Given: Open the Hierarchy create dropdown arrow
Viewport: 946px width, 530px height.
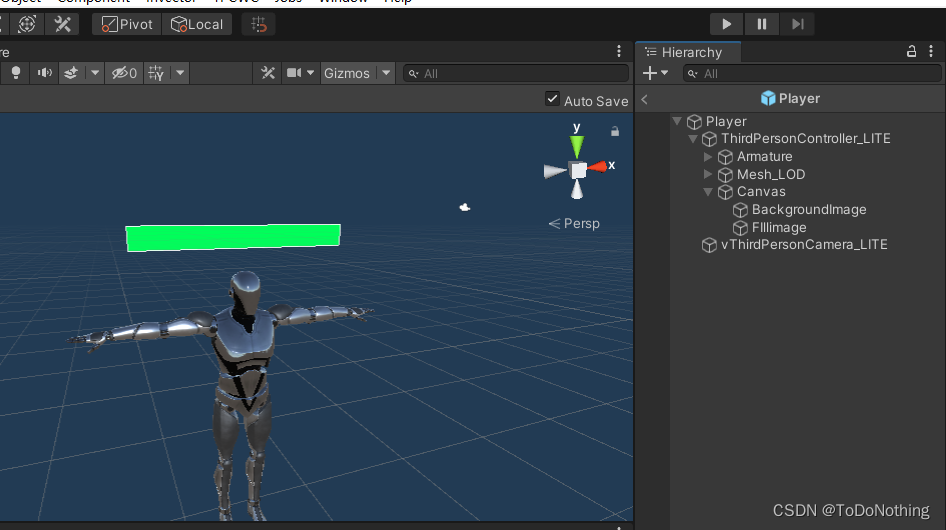Looking at the screenshot, I should coord(664,73).
